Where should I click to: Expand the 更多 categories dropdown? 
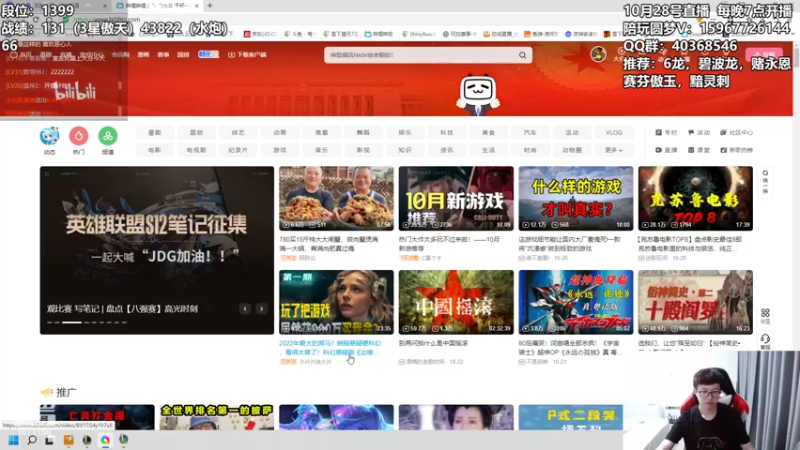pyautogui.click(x=613, y=150)
